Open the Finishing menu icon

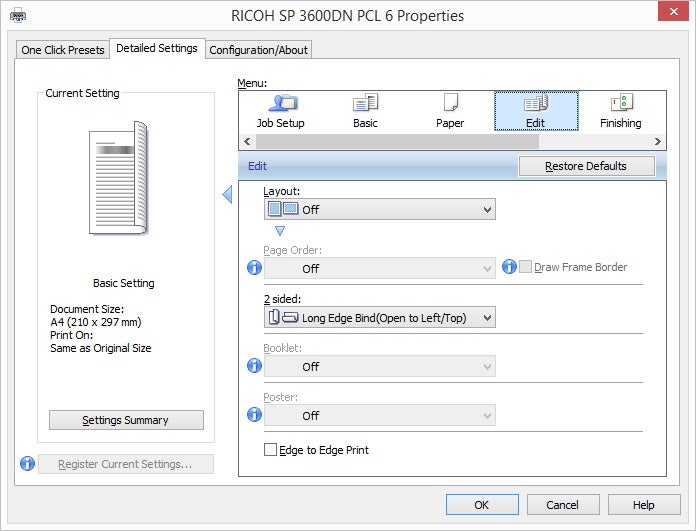(x=620, y=110)
